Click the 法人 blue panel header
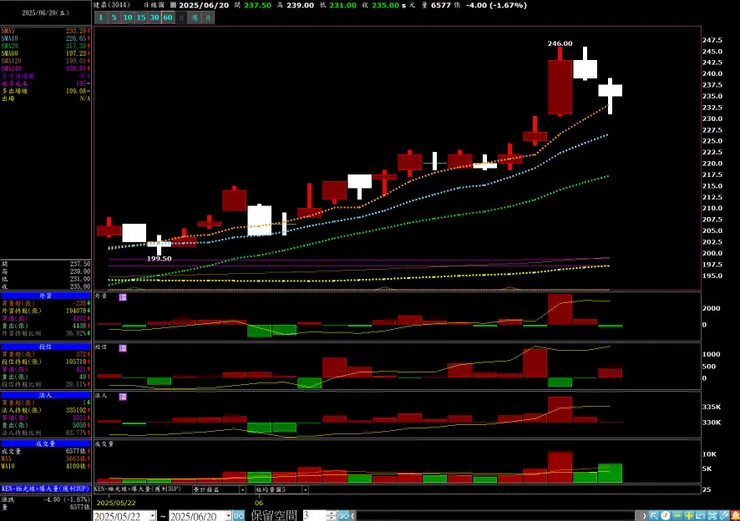The width and height of the screenshot is (740, 521). [45, 395]
